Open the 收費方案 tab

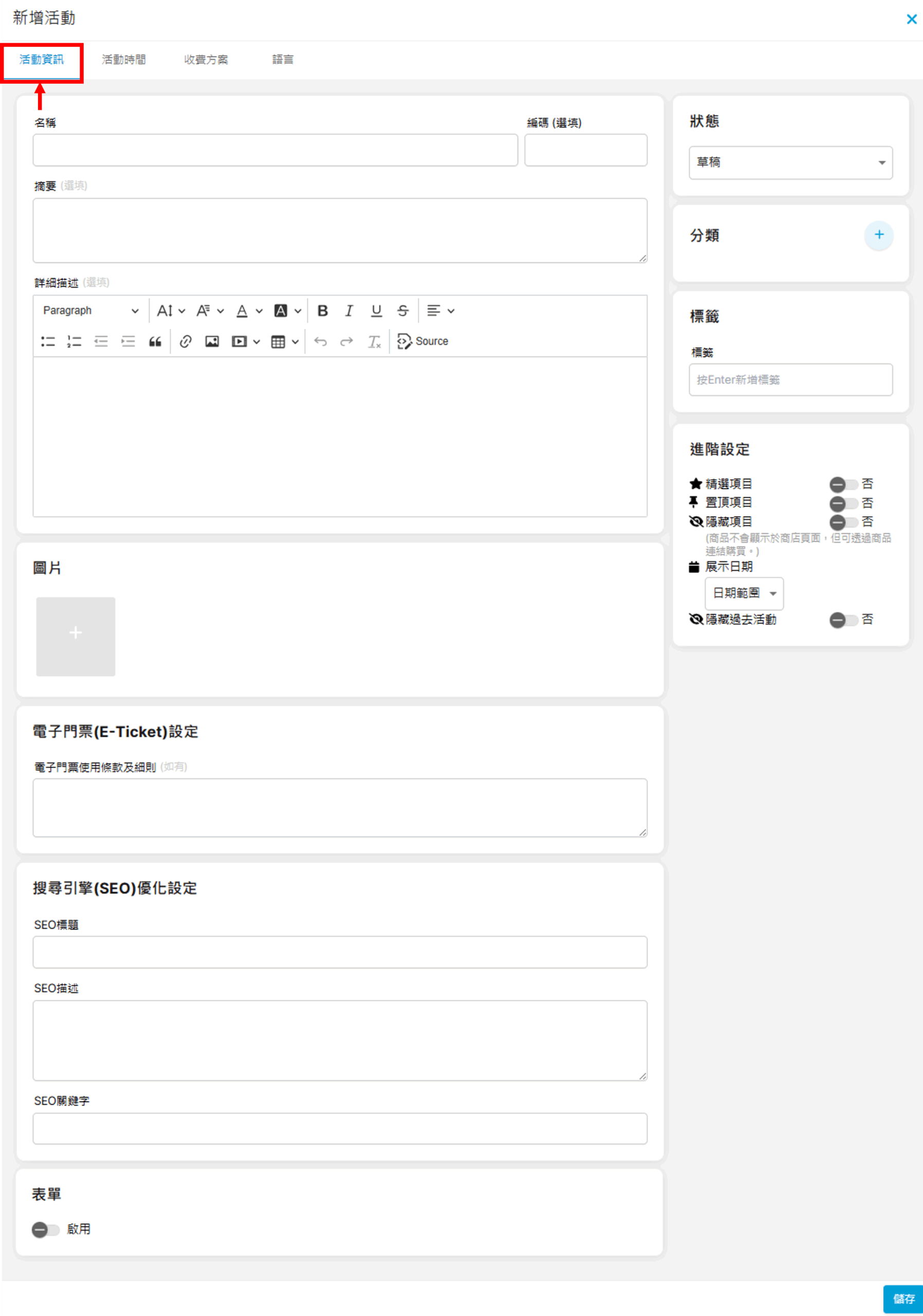[206, 60]
